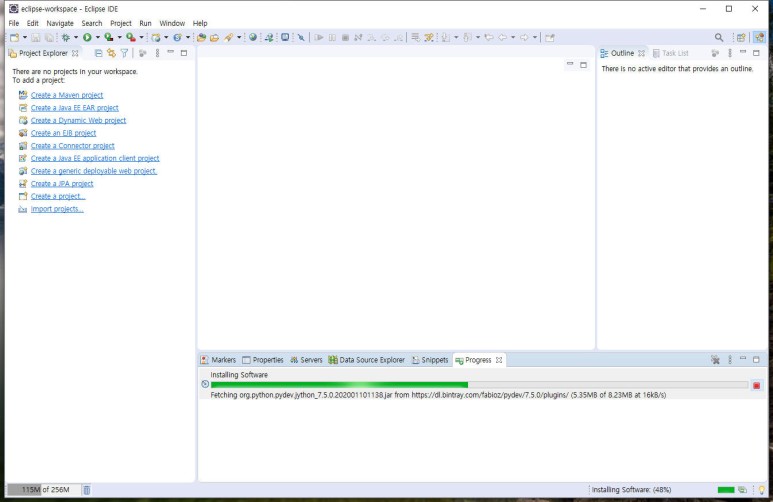
Task: Open the External Tools dropdown arrow
Action: 141,37
